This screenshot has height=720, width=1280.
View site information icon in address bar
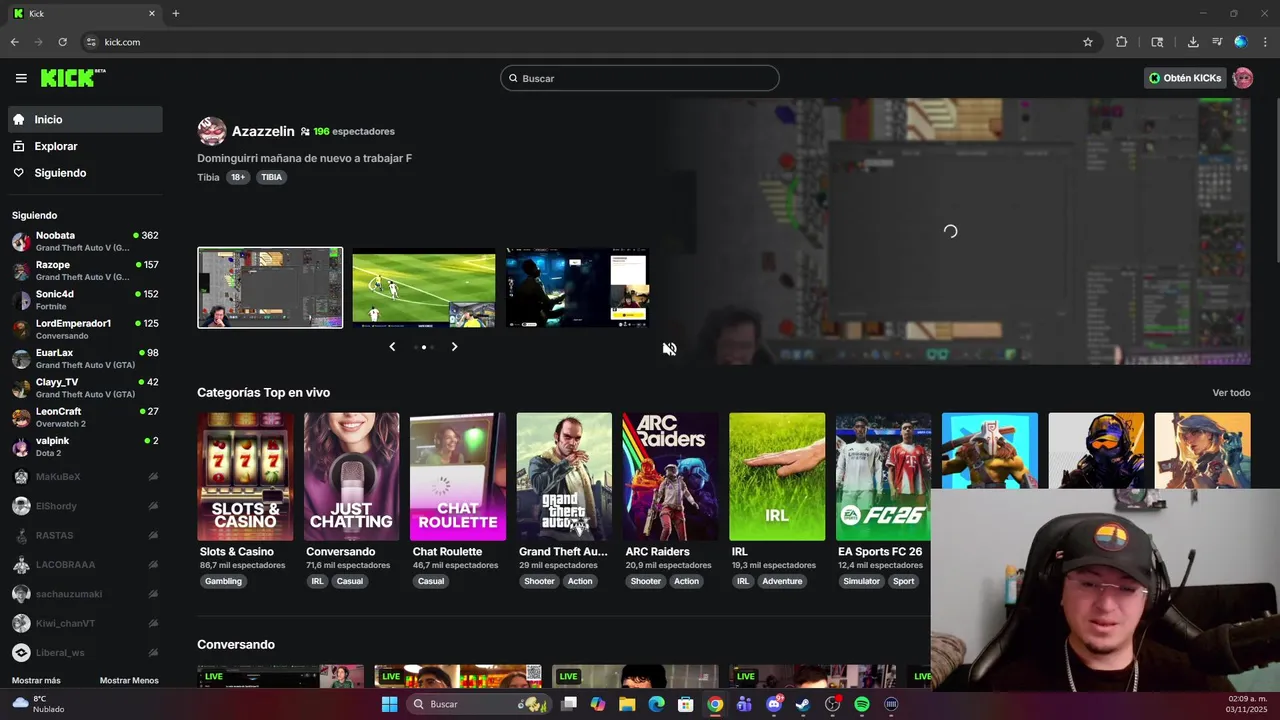91,42
